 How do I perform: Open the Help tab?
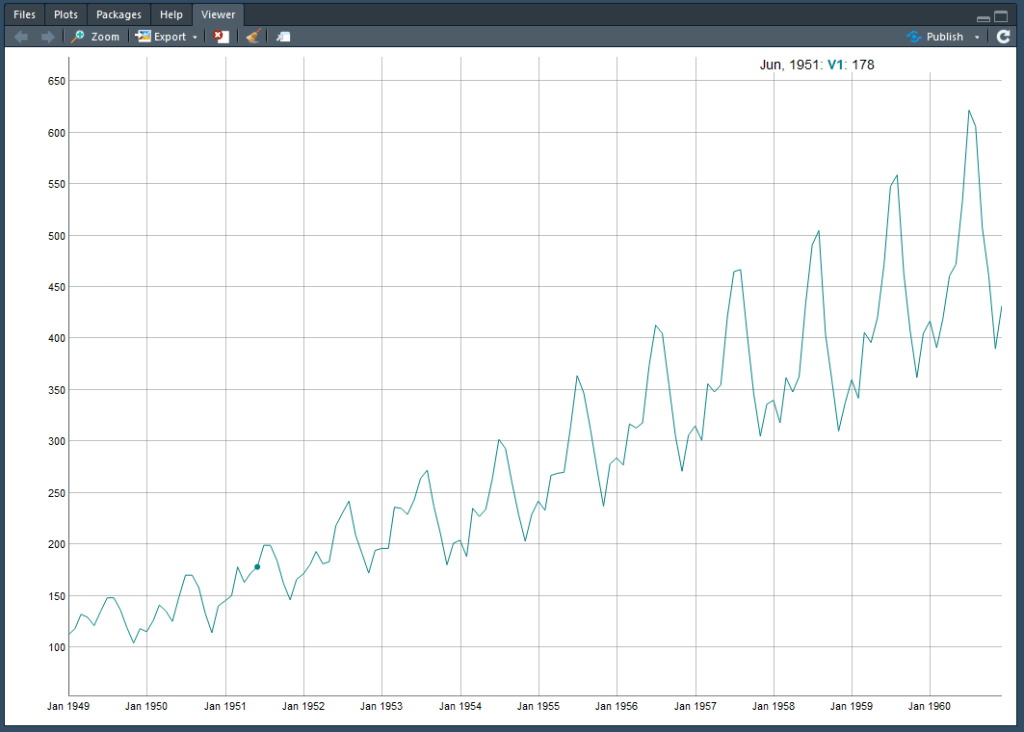pyautogui.click(x=170, y=14)
